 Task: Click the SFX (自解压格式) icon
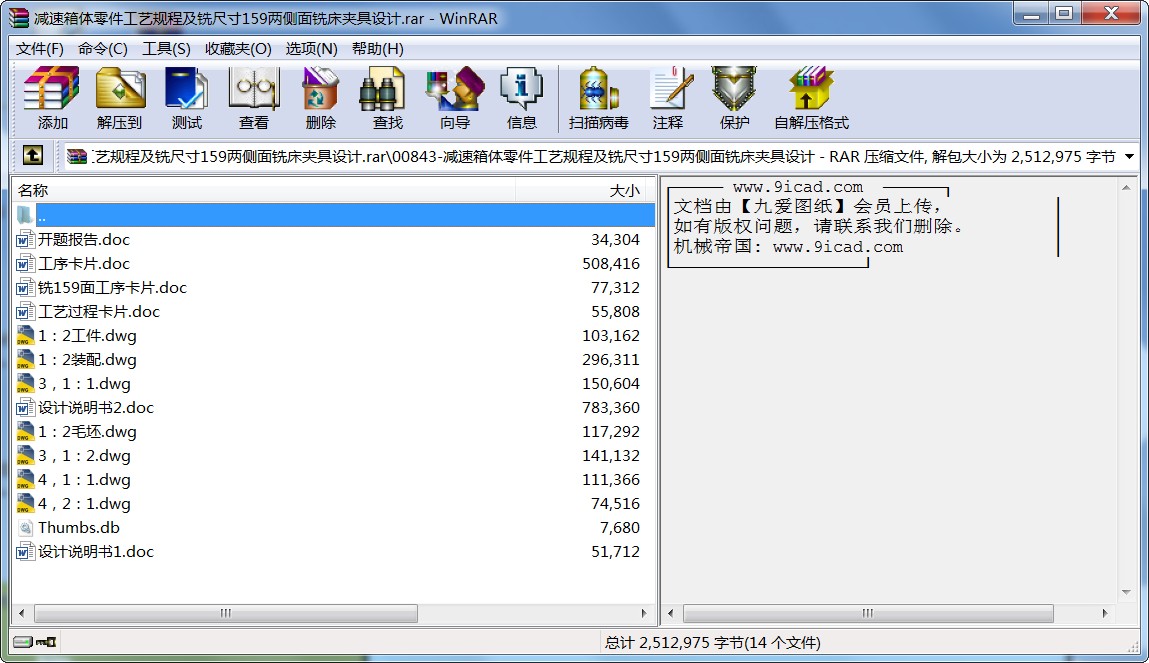click(x=811, y=98)
